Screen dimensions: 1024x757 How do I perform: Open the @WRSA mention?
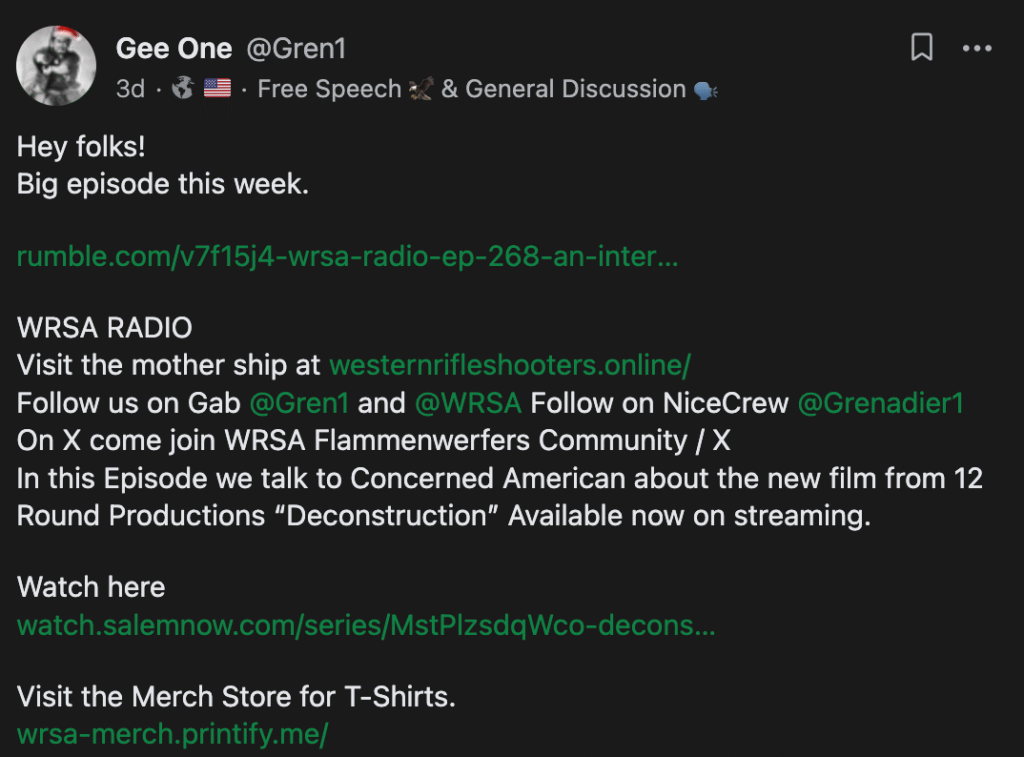pos(468,403)
